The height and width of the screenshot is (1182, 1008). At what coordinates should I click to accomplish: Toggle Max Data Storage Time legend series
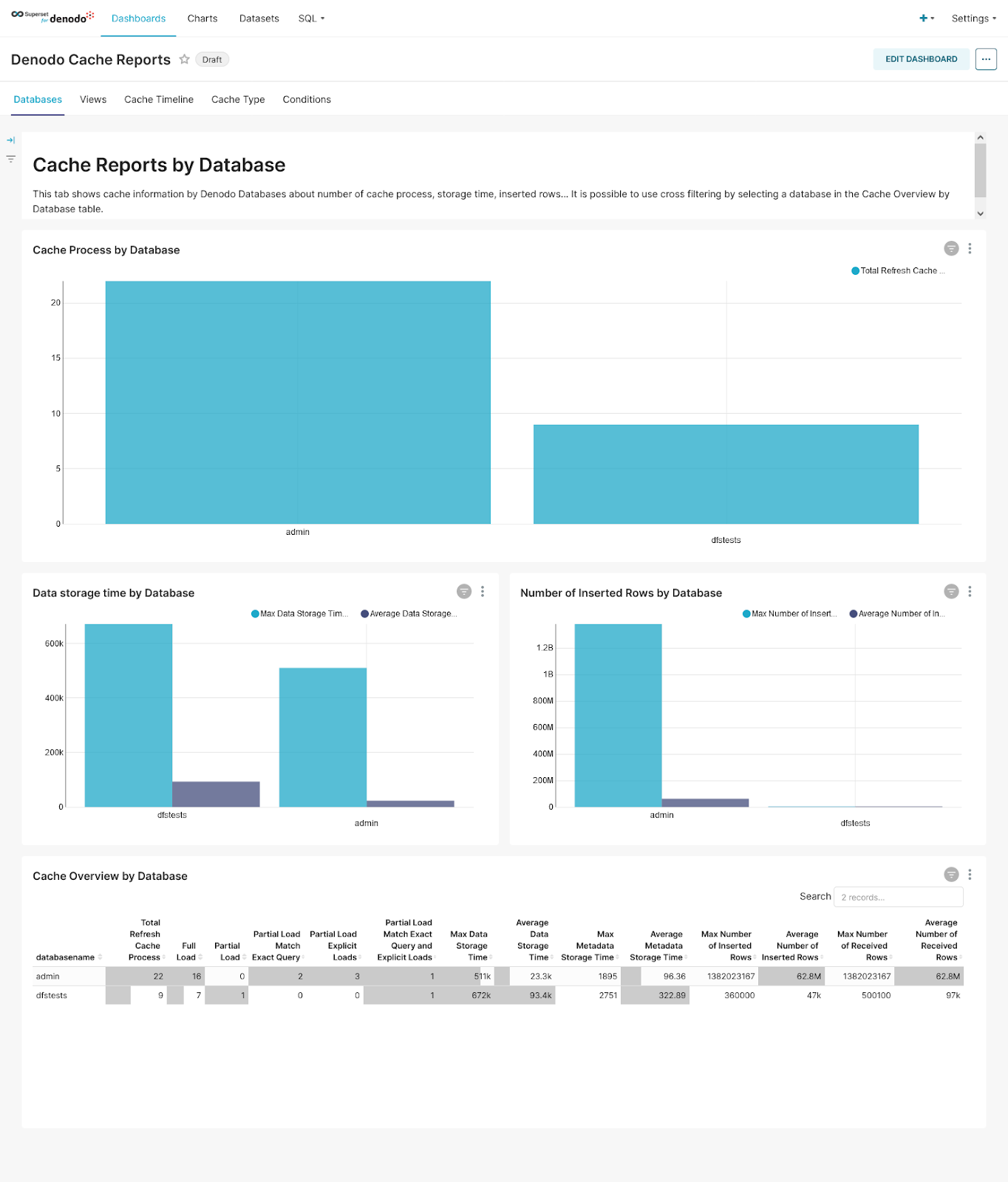click(x=299, y=614)
